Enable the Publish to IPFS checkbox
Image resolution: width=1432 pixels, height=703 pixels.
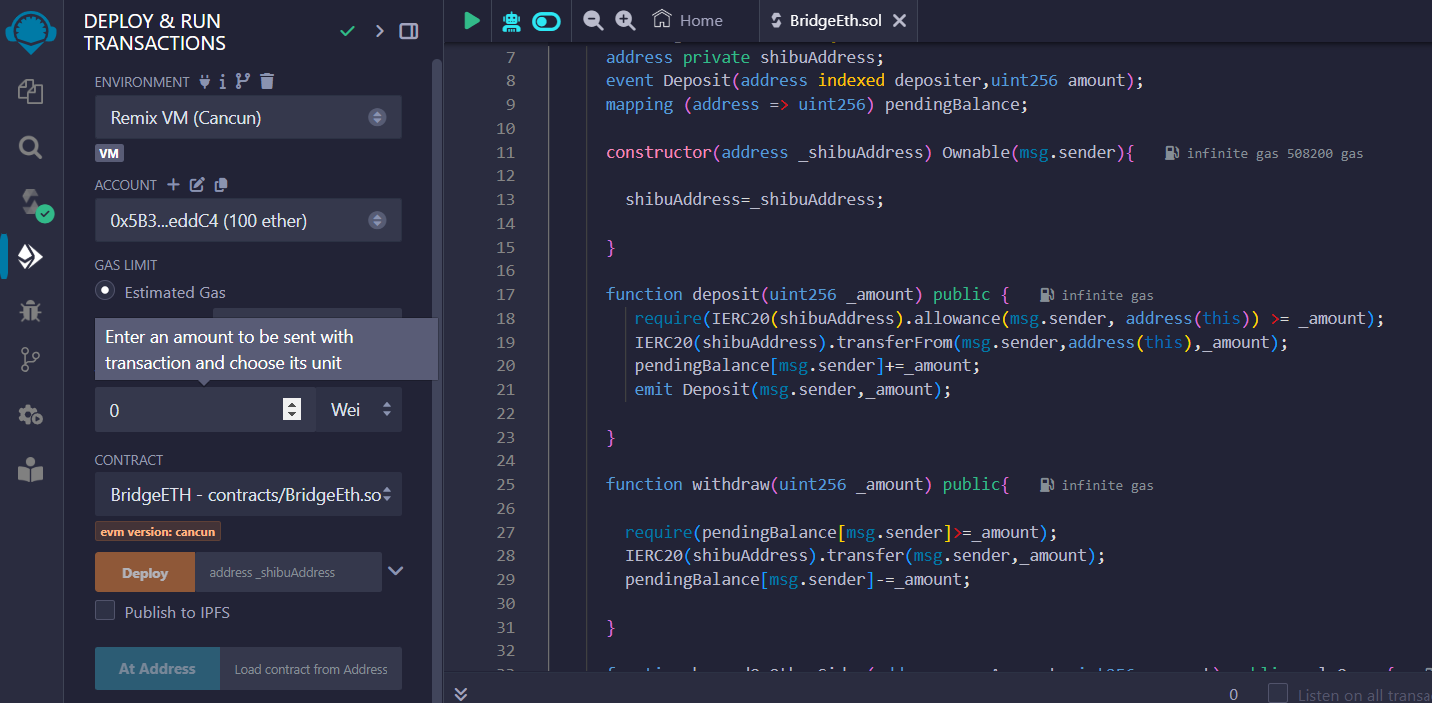pos(105,611)
